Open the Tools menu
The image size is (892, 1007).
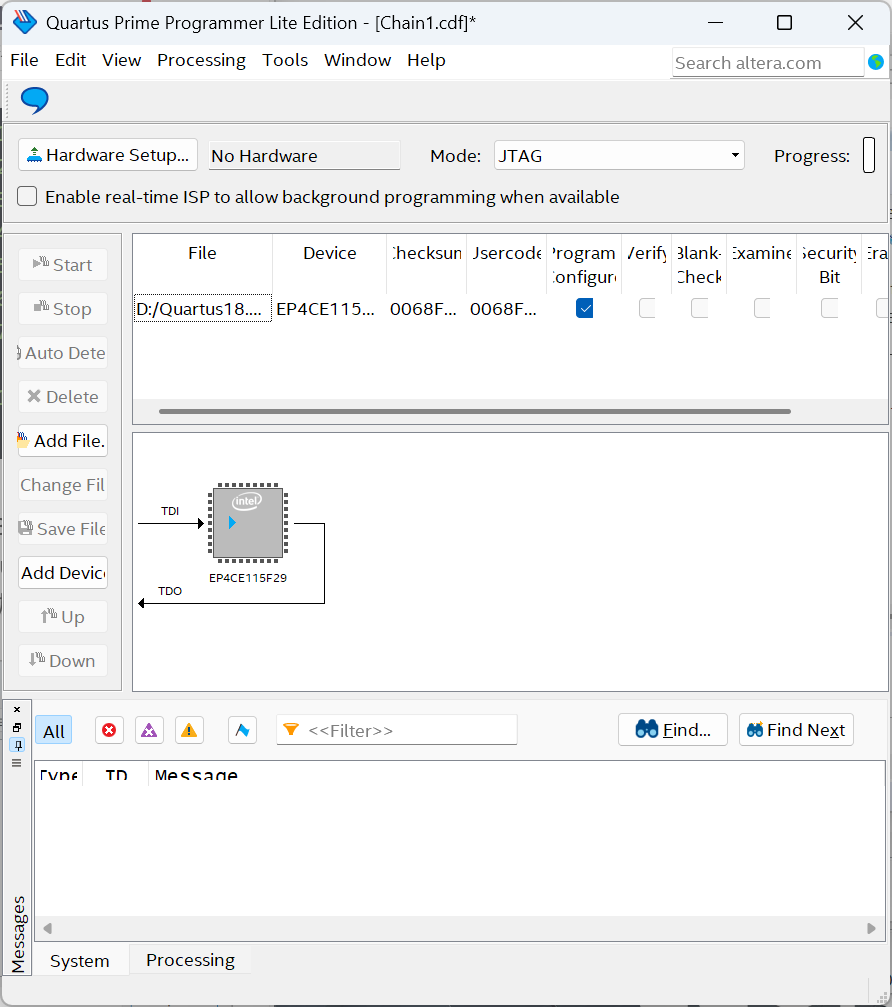tap(285, 60)
